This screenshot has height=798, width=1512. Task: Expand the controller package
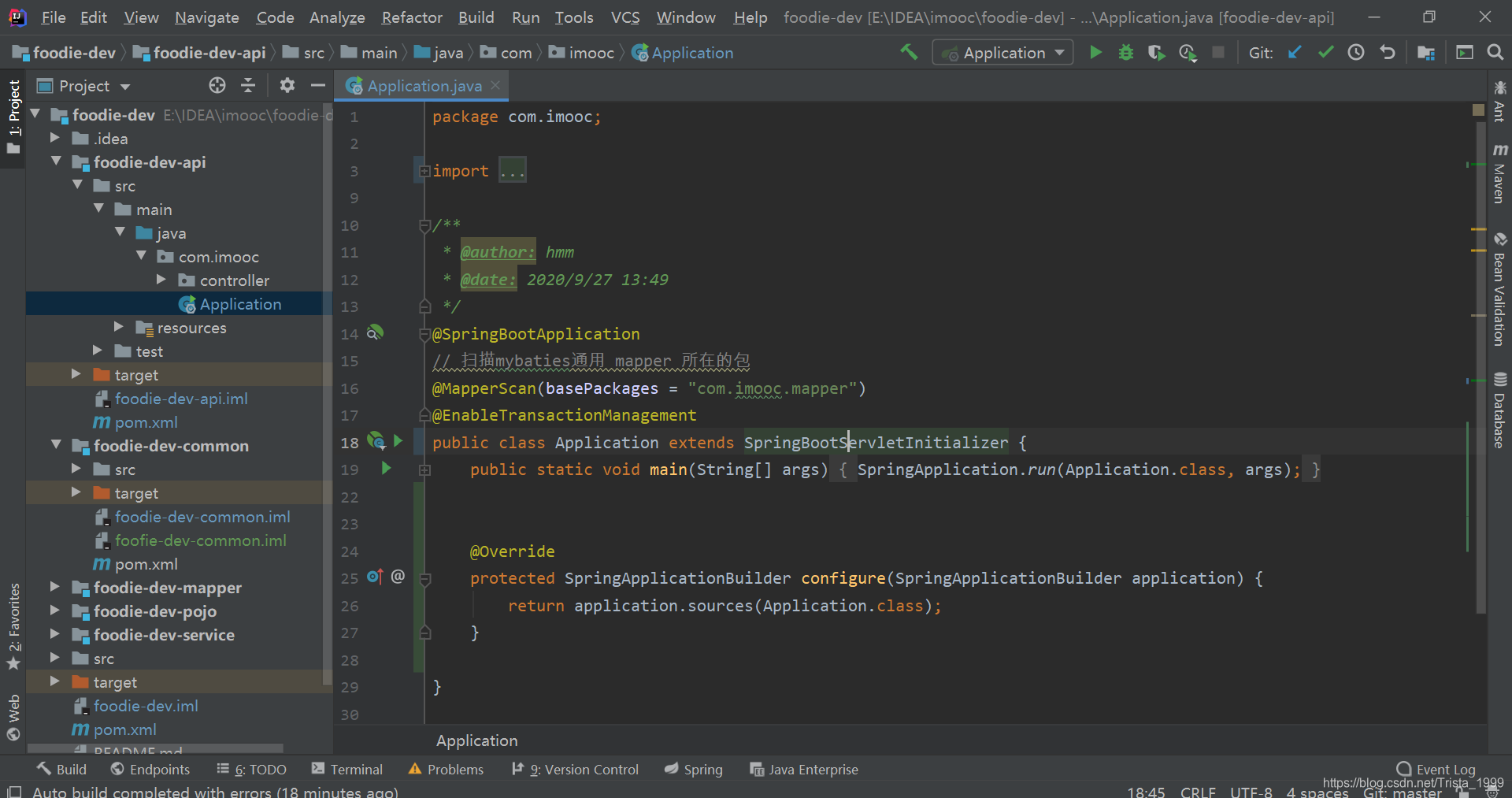pos(161,280)
